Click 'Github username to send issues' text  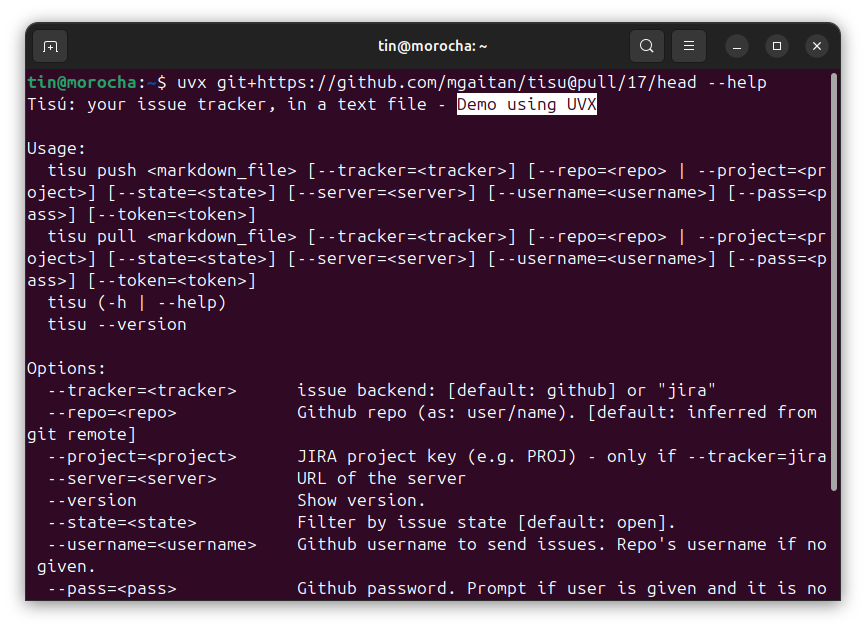point(451,545)
